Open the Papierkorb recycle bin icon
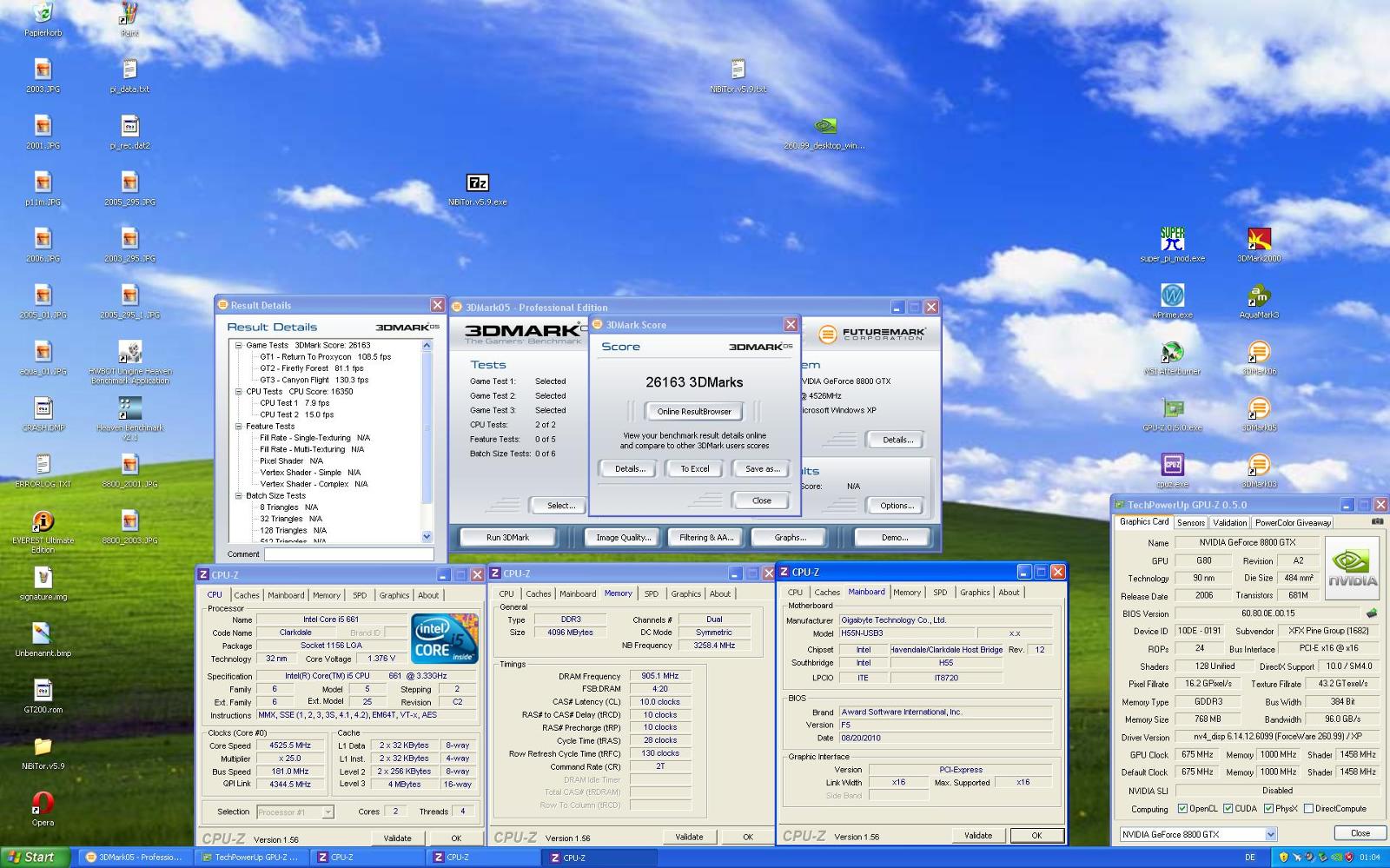This screenshot has height=868, width=1390. click(x=43, y=19)
